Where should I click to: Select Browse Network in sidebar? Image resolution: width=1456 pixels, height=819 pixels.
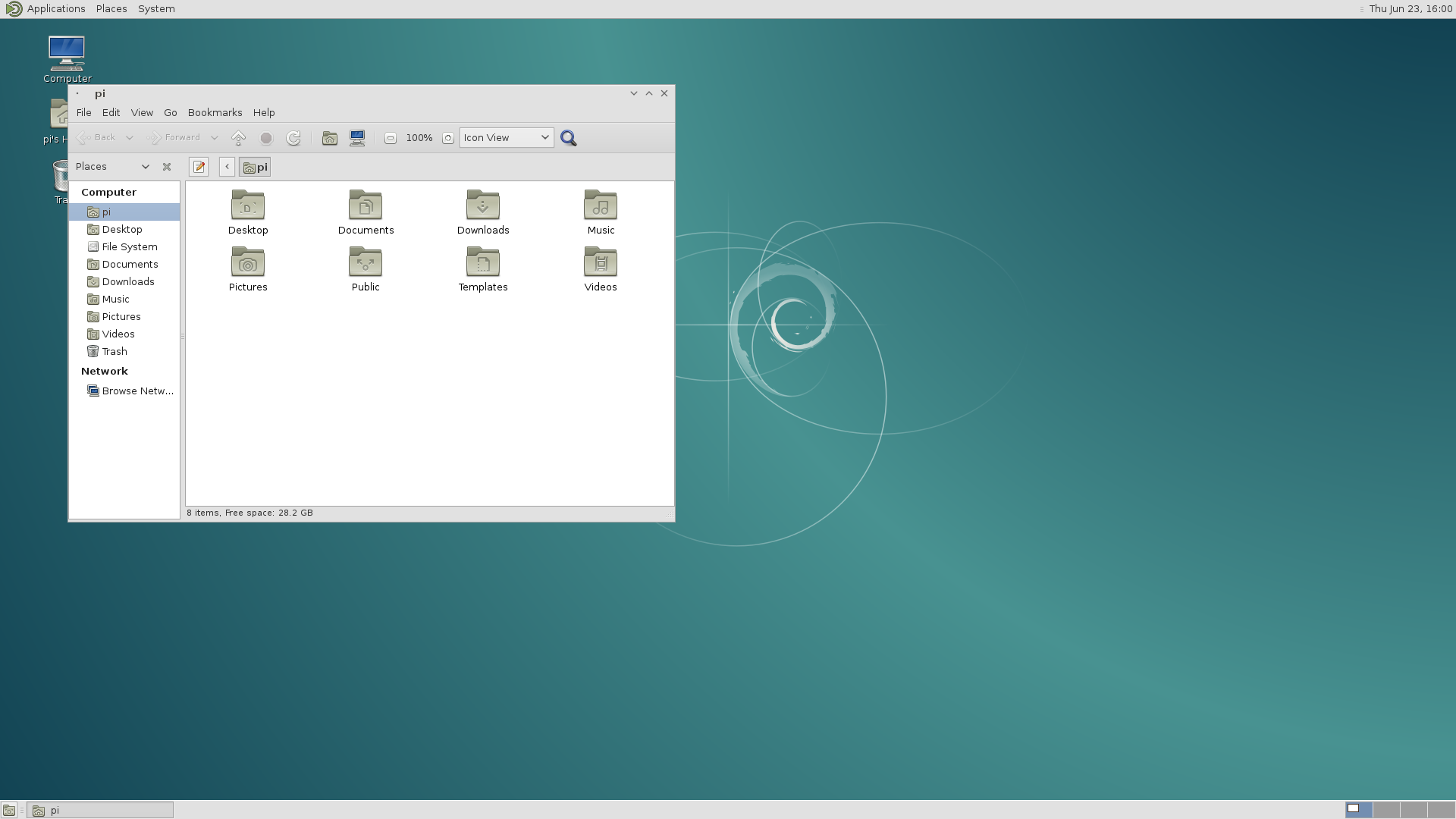point(124,391)
